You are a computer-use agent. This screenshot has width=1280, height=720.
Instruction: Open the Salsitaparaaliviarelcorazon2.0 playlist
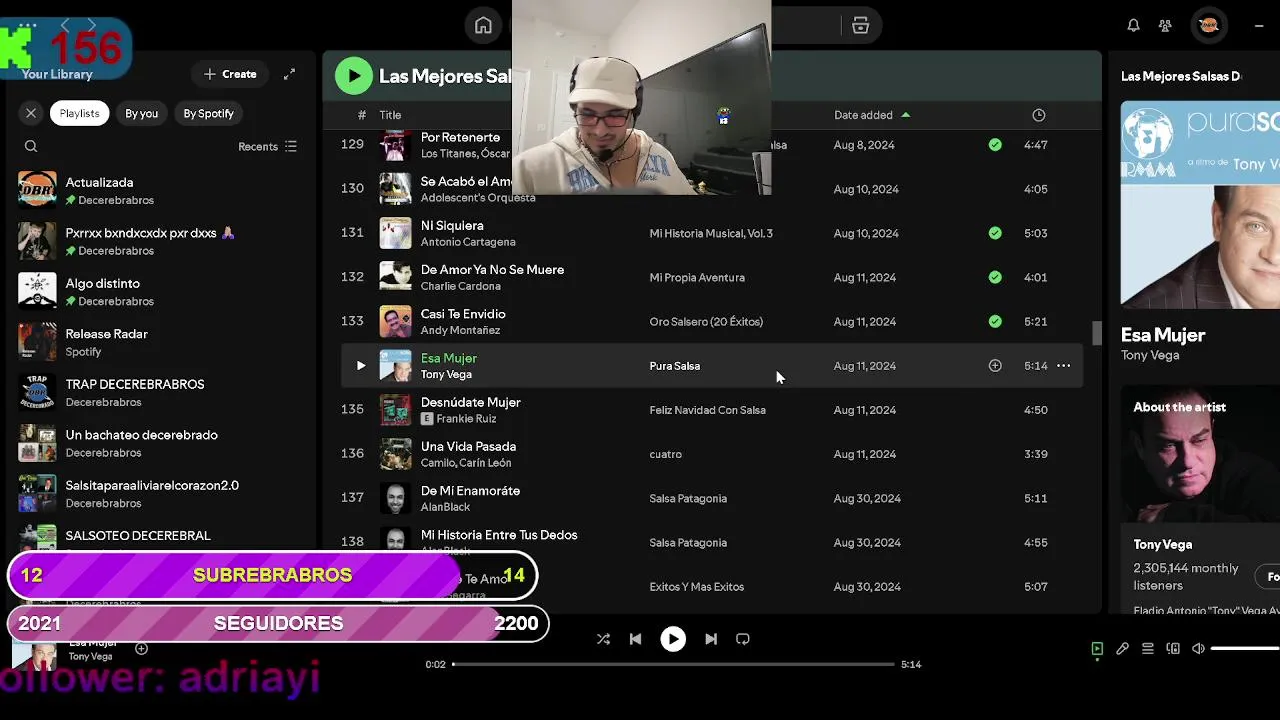pyautogui.click(x=160, y=493)
